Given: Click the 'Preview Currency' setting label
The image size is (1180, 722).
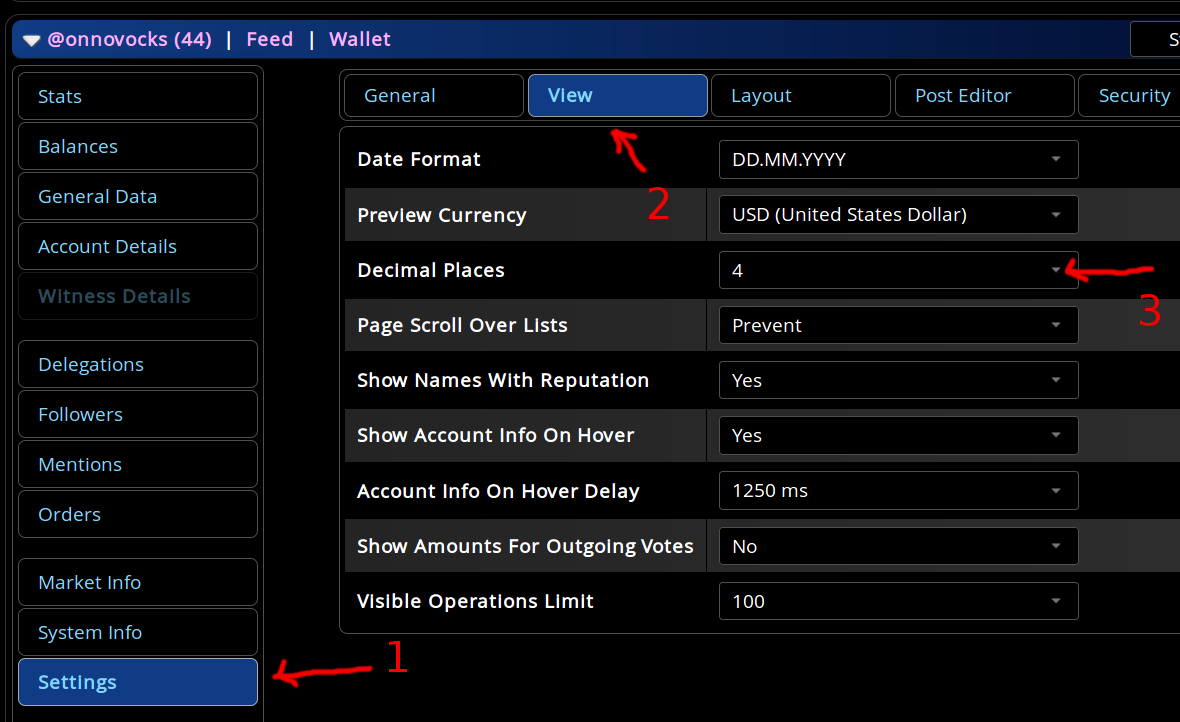Looking at the screenshot, I should tap(442, 215).
